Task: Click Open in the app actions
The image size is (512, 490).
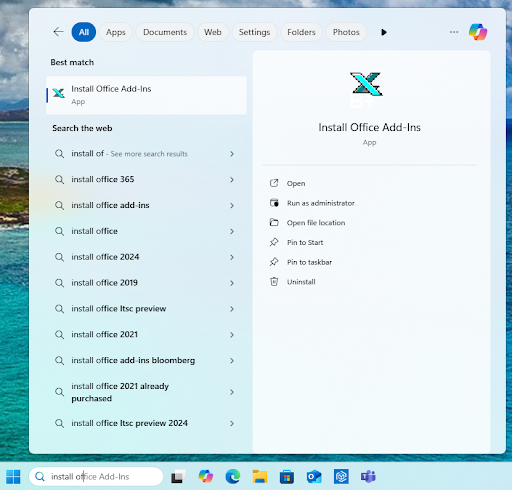Action: pyautogui.click(x=296, y=184)
